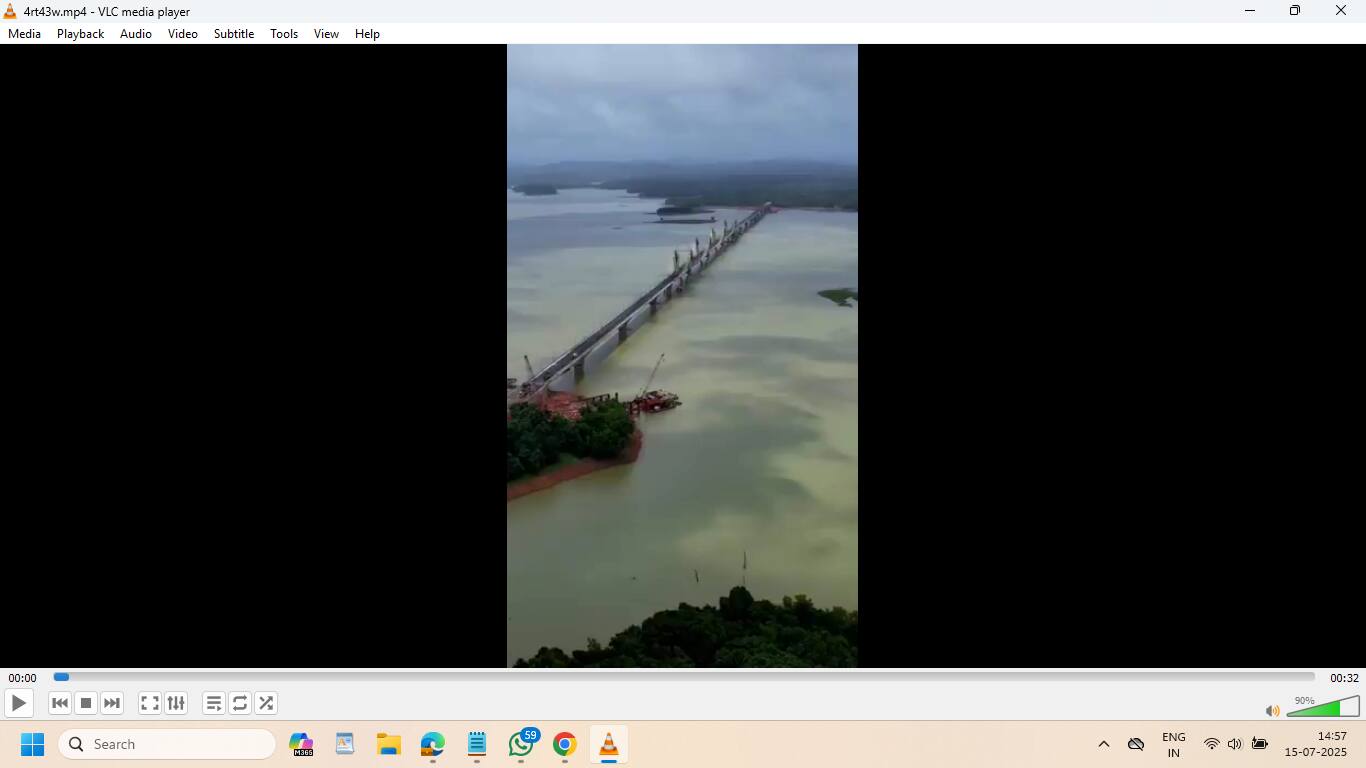Expand the Tools menu
The width and height of the screenshot is (1366, 768).
(x=284, y=34)
